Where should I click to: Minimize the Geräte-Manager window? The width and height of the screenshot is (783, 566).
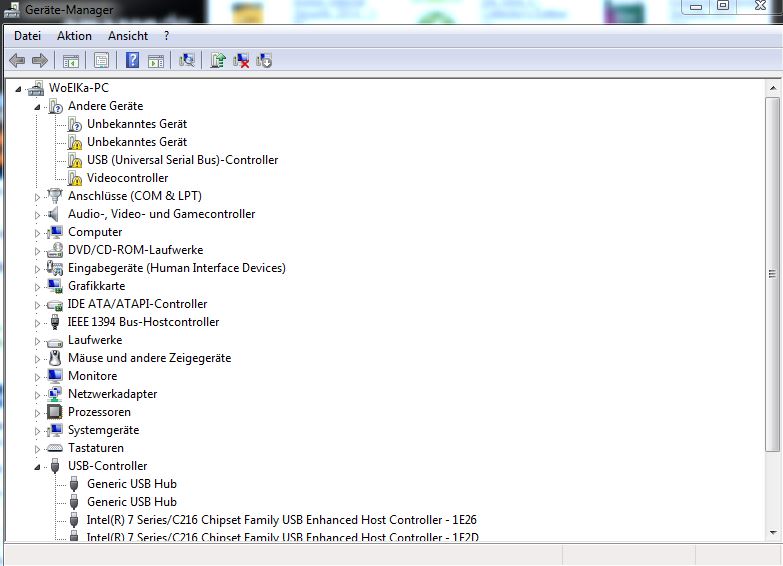(696, 7)
